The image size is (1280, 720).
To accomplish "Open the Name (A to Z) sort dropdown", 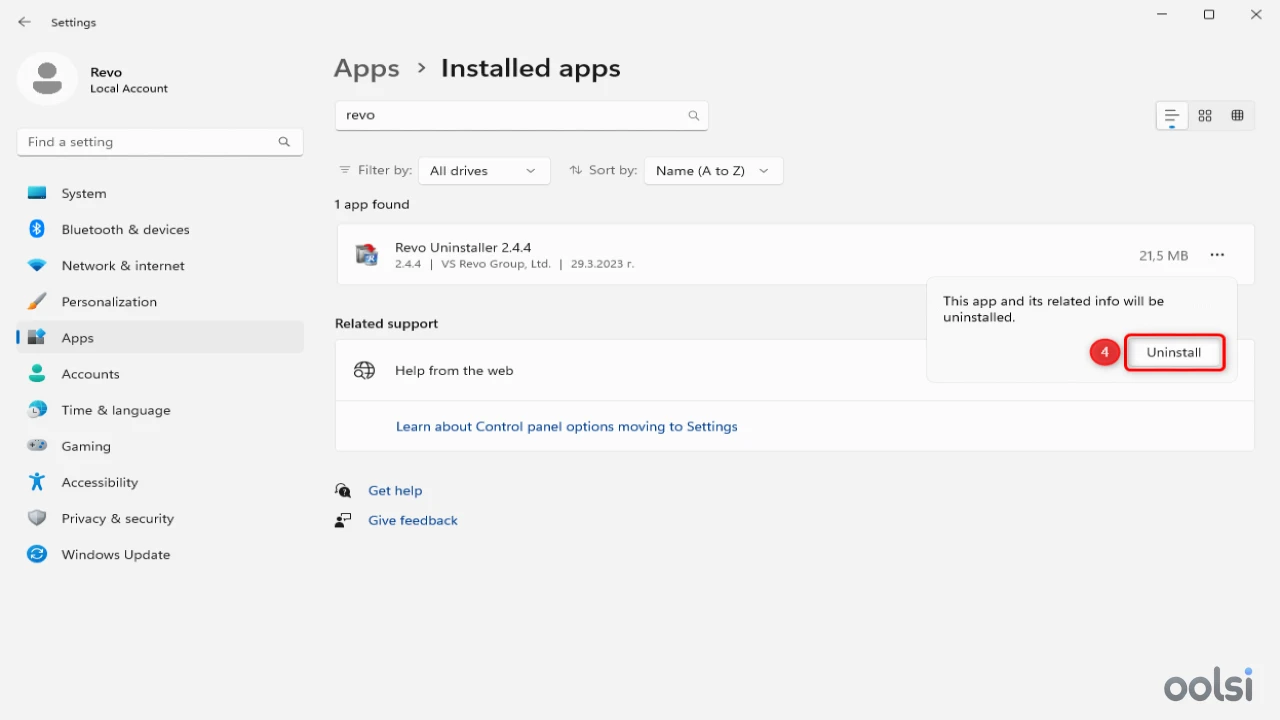I will [x=713, y=171].
